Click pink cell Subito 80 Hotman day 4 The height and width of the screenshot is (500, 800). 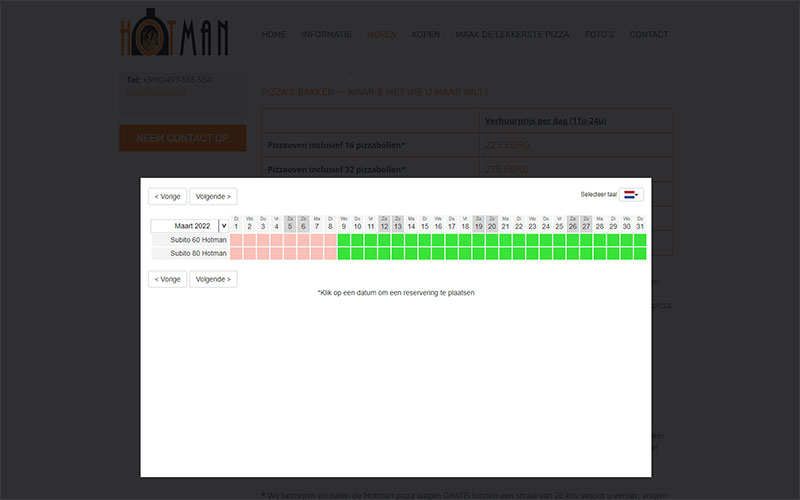[277, 254]
